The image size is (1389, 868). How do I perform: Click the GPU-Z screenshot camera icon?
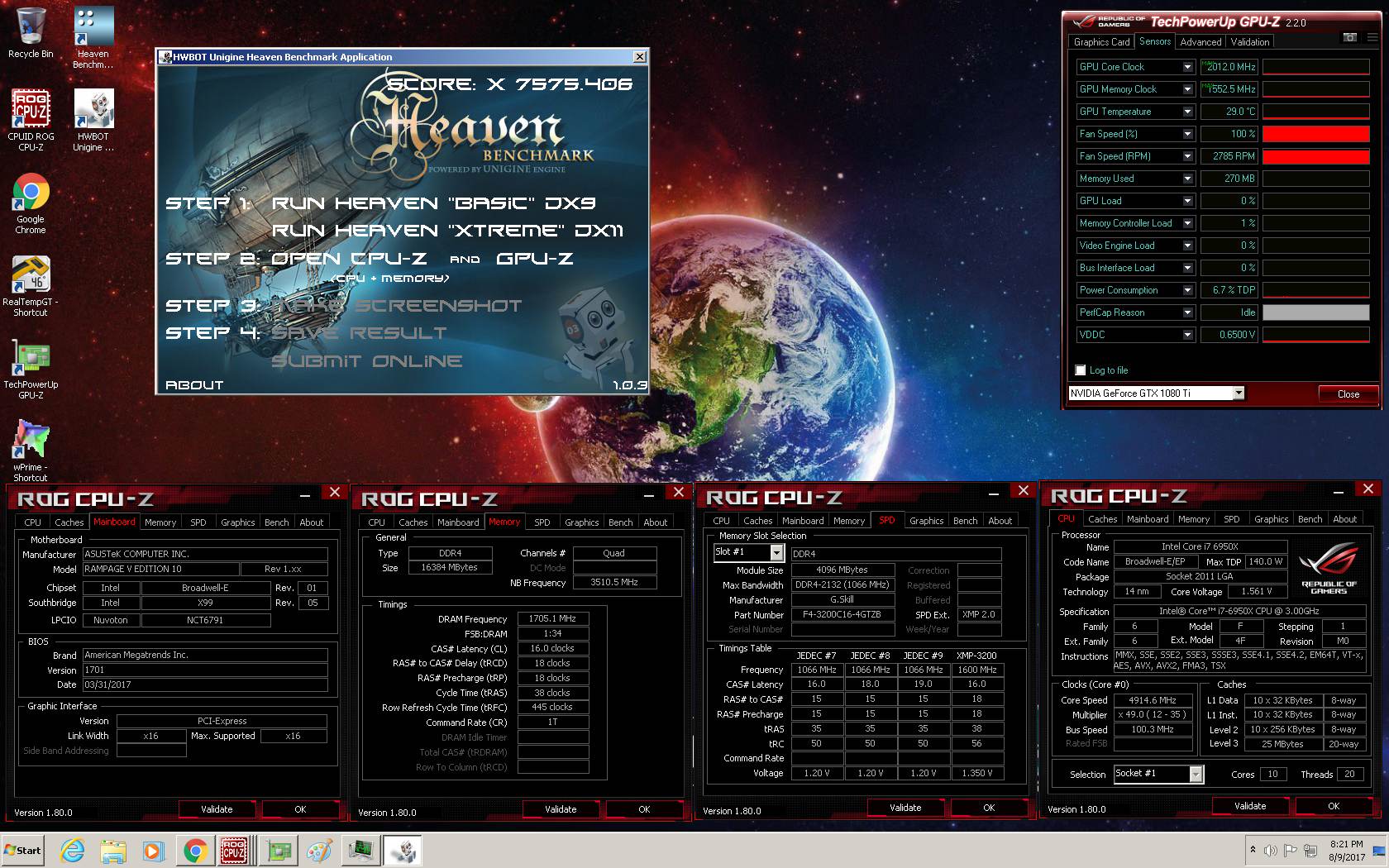(1349, 37)
